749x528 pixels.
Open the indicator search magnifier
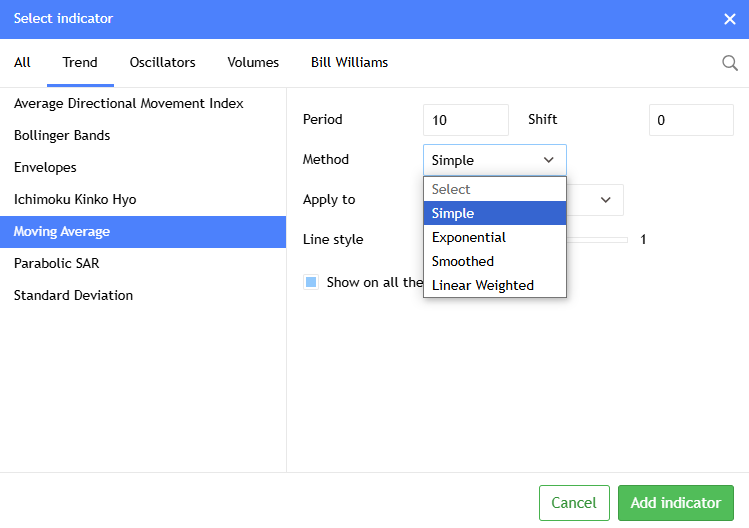729,63
